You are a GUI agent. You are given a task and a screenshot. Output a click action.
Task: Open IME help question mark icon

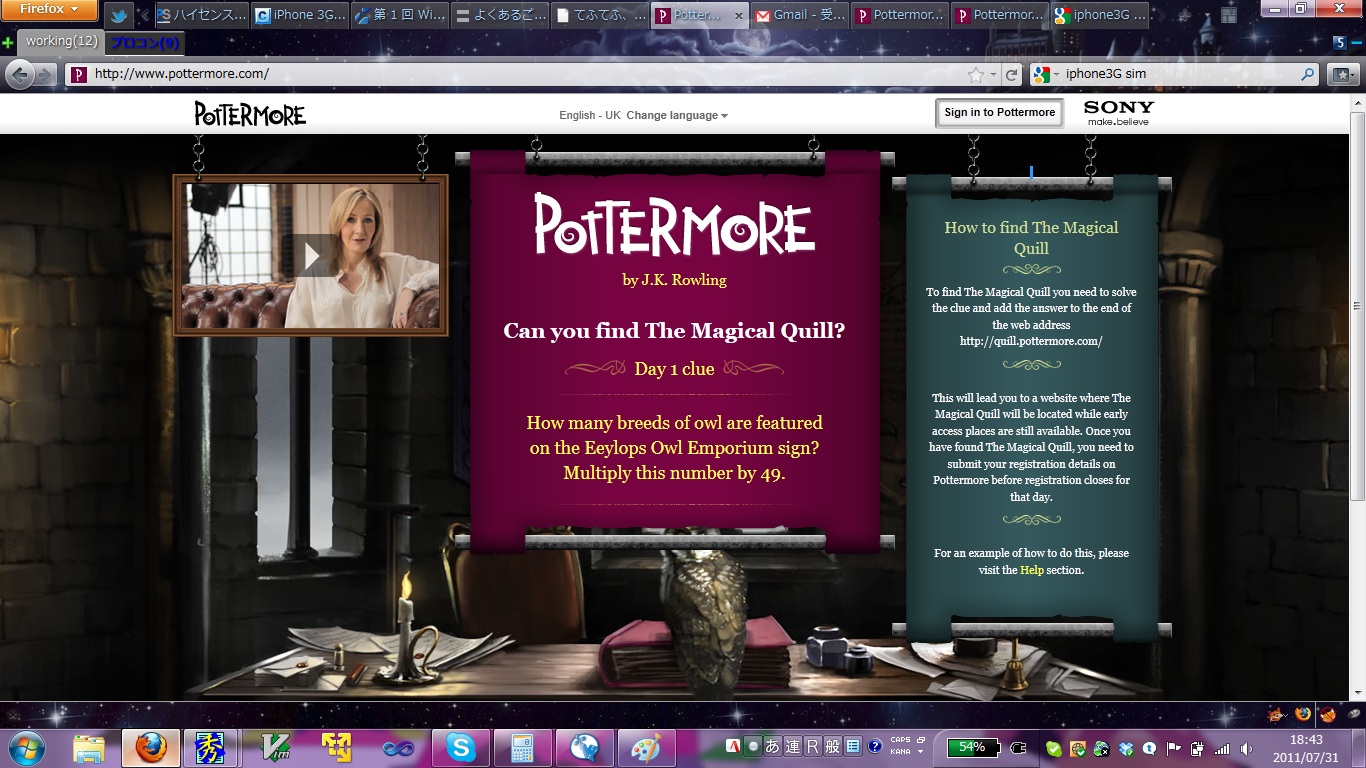(x=875, y=746)
